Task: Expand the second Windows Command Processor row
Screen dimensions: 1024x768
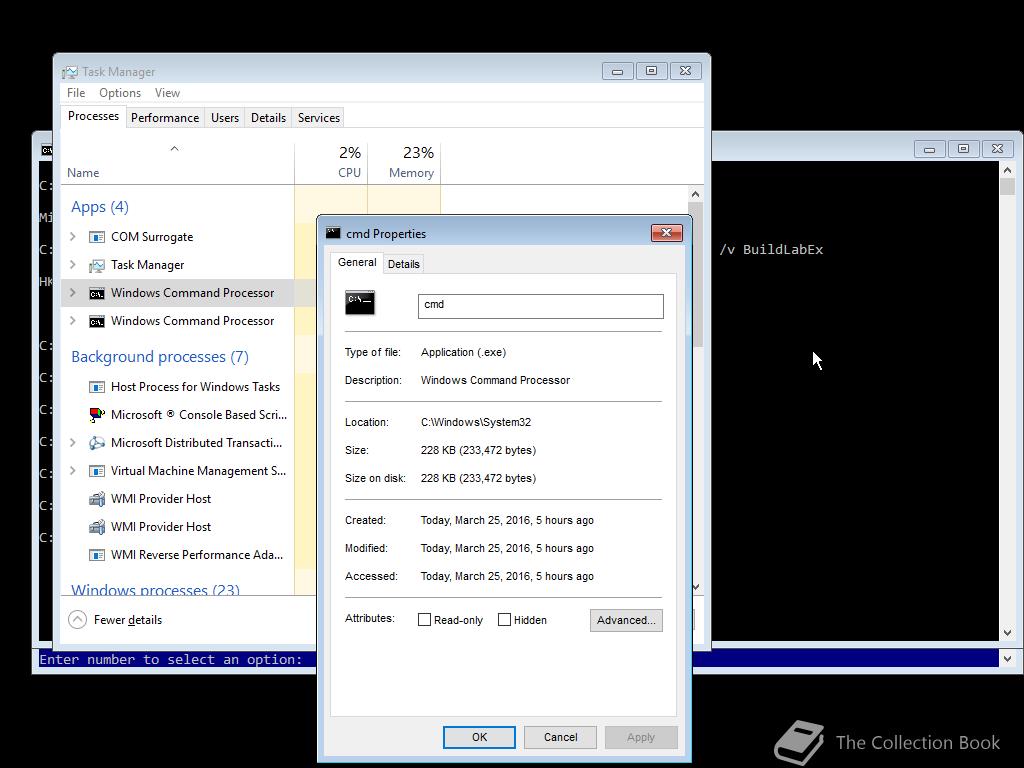Action: [73, 321]
